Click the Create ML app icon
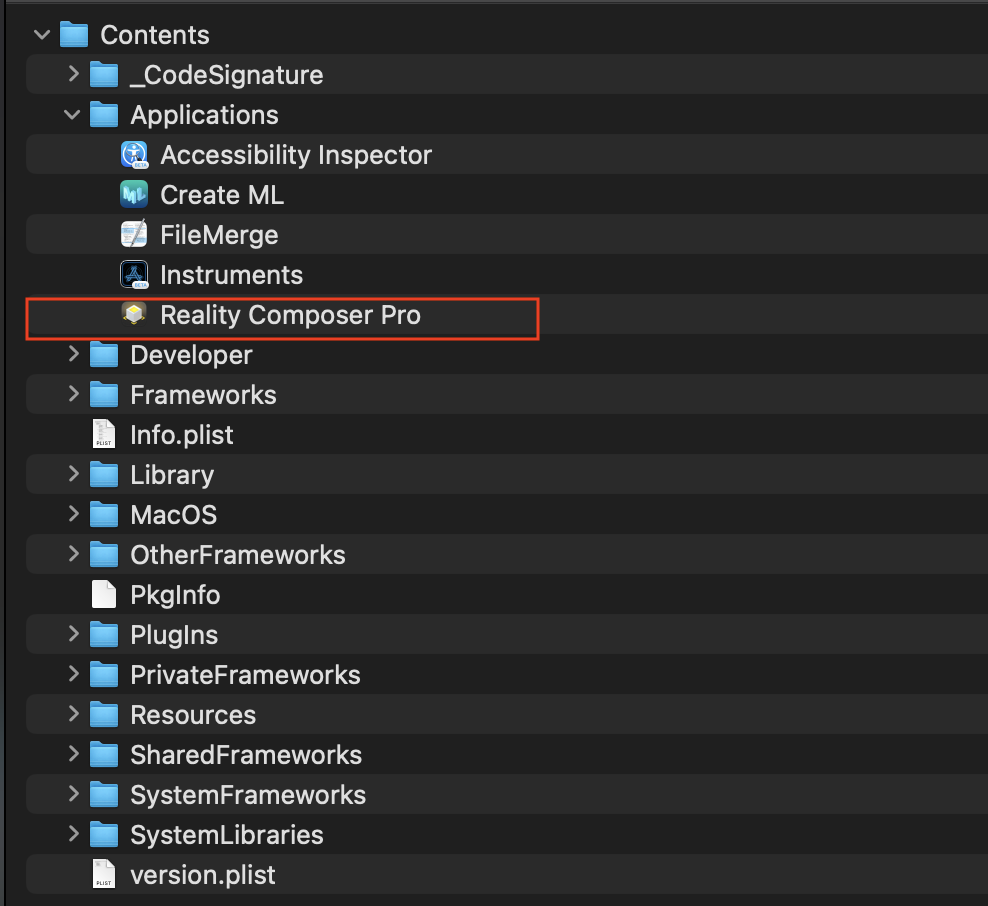The image size is (988, 906). (x=134, y=194)
